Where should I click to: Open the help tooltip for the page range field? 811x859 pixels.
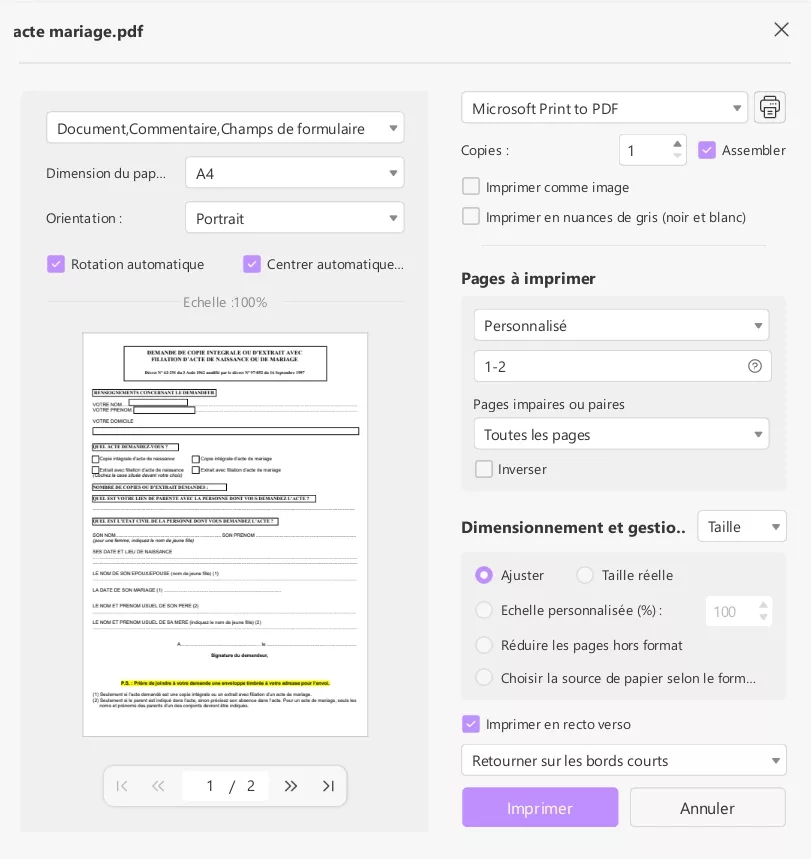[x=756, y=366]
